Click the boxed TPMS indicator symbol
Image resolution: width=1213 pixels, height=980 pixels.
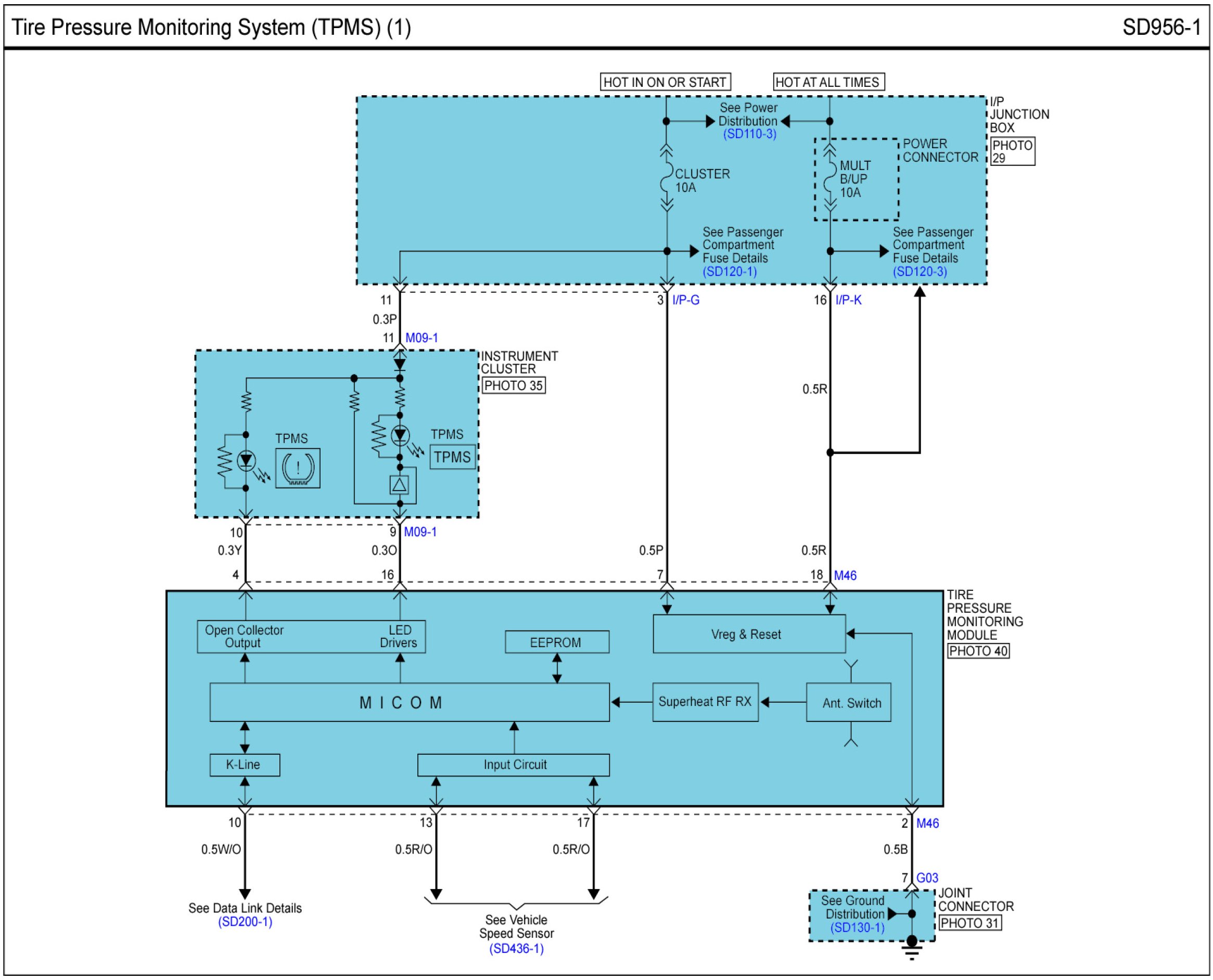[x=452, y=457]
